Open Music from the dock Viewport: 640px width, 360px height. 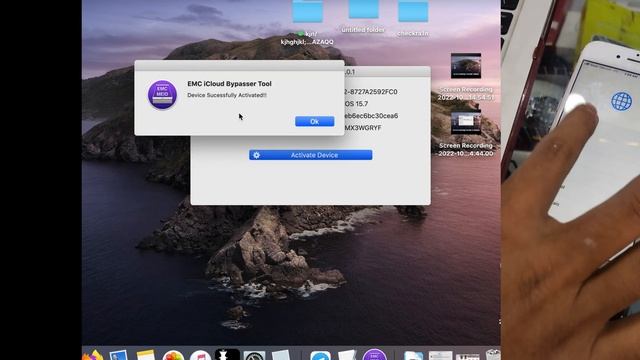point(200,355)
